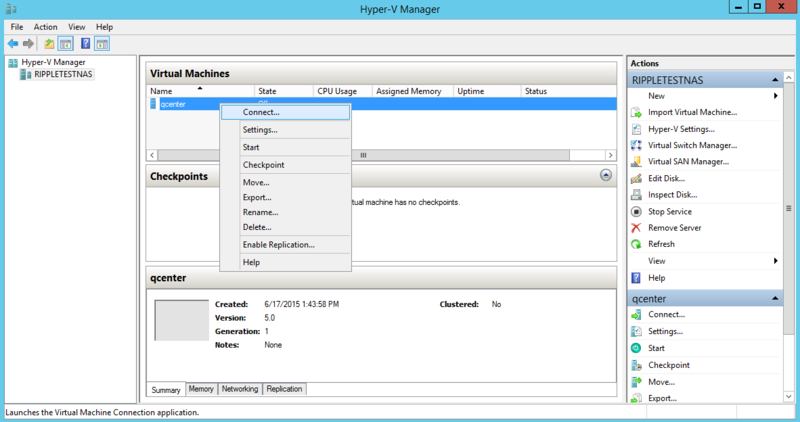Switch to the Summary tab

tap(166, 390)
